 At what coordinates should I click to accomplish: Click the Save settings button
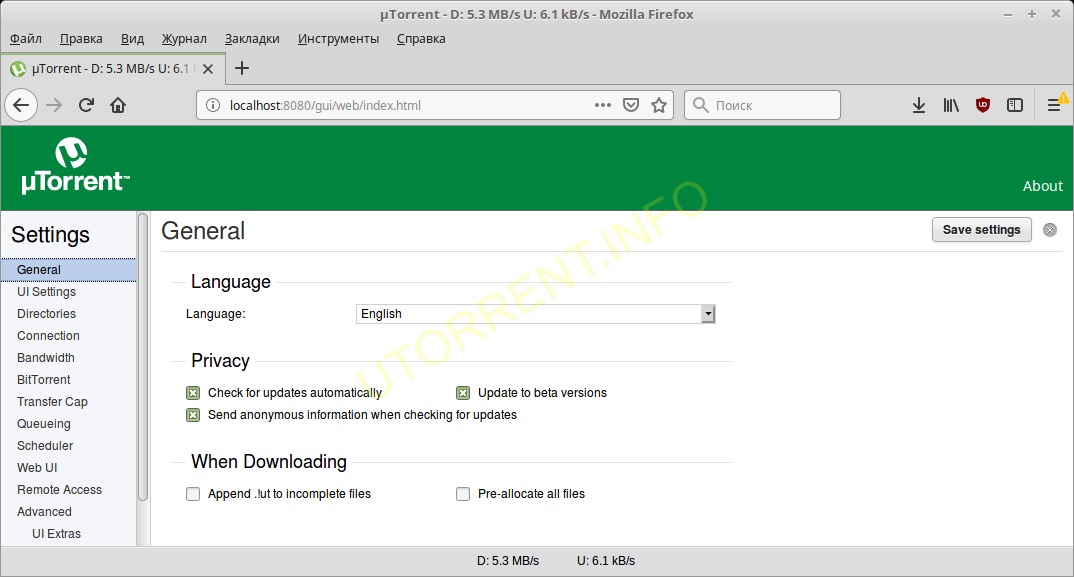(x=982, y=230)
